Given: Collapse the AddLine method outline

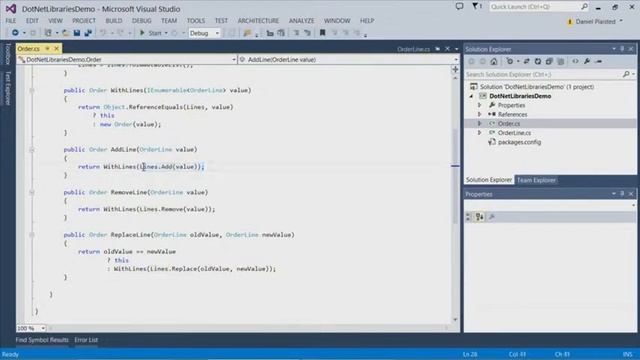Looking at the screenshot, I should tap(32, 150).
